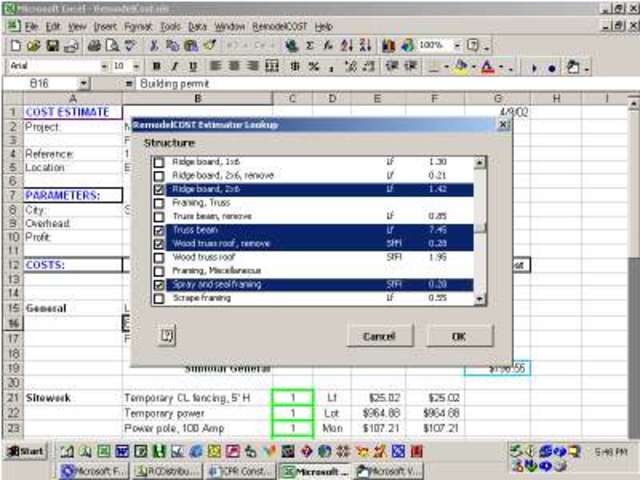The height and width of the screenshot is (480, 640).
Task: Save the workbook using the disk icon
Action: point(52,45)
